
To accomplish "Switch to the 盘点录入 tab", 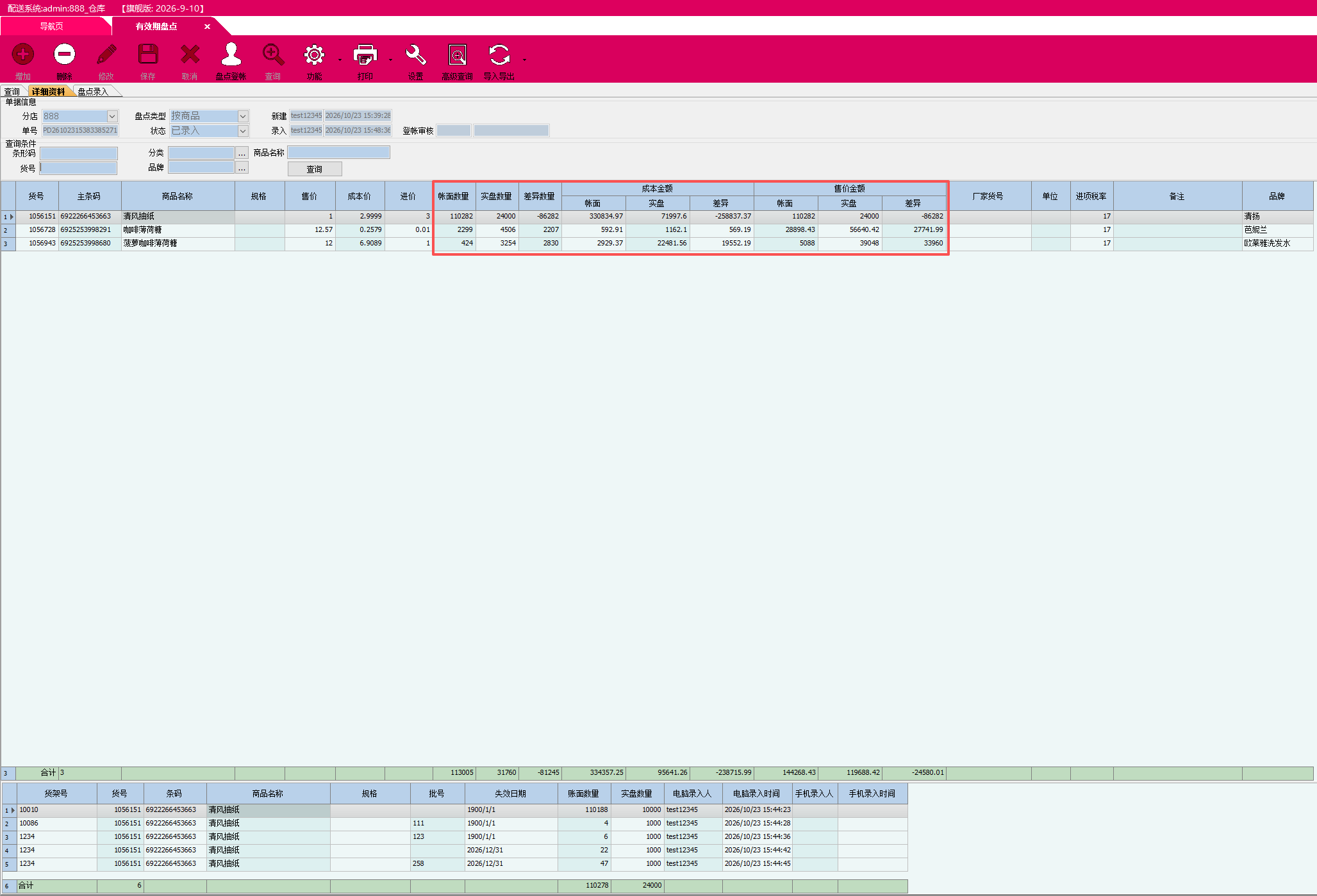I will pyautogui.click(x=94, y=92).
